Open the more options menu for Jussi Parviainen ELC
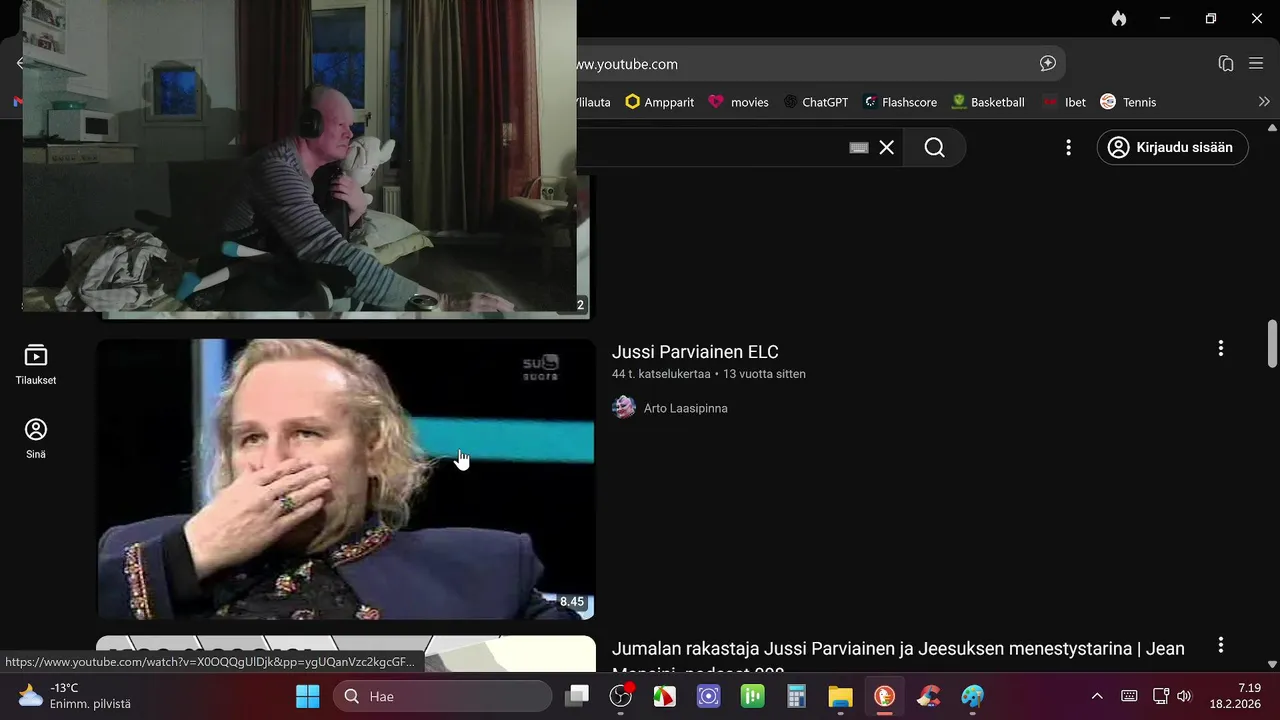 click(x=1220, y=348)
